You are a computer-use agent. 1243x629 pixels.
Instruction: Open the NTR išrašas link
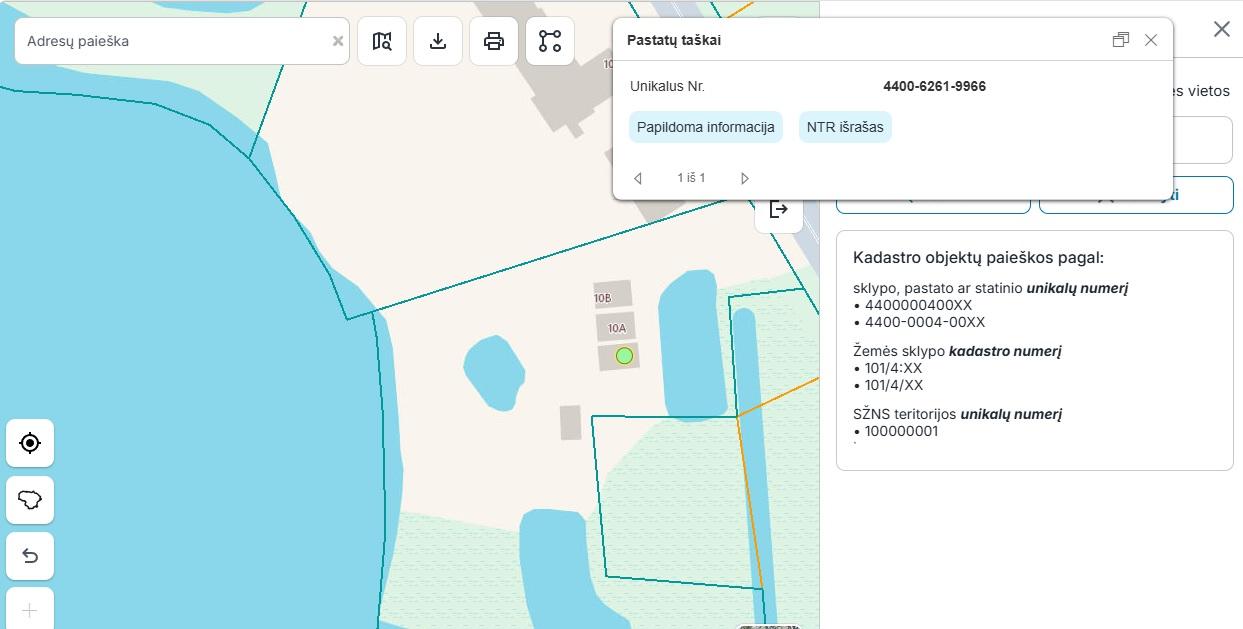point(845,128)
